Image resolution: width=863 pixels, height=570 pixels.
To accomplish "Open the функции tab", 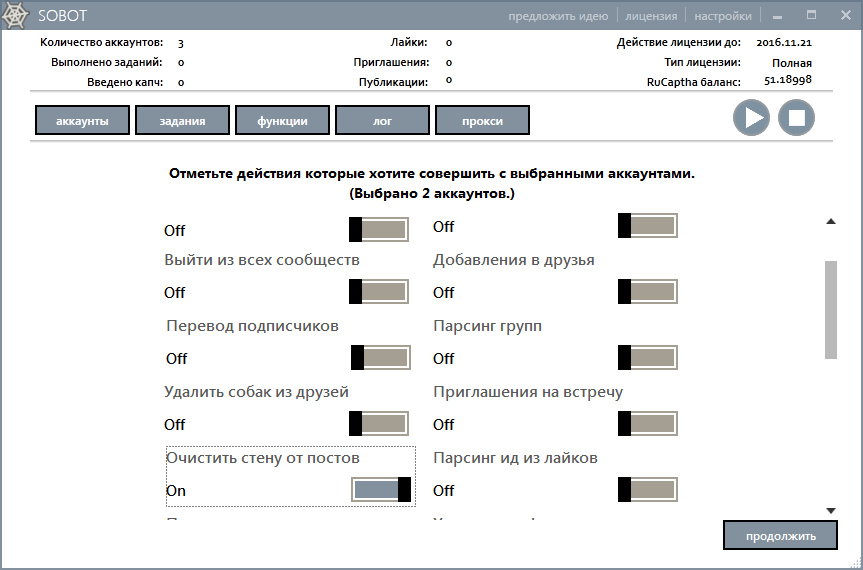I will tap(282, 121).
